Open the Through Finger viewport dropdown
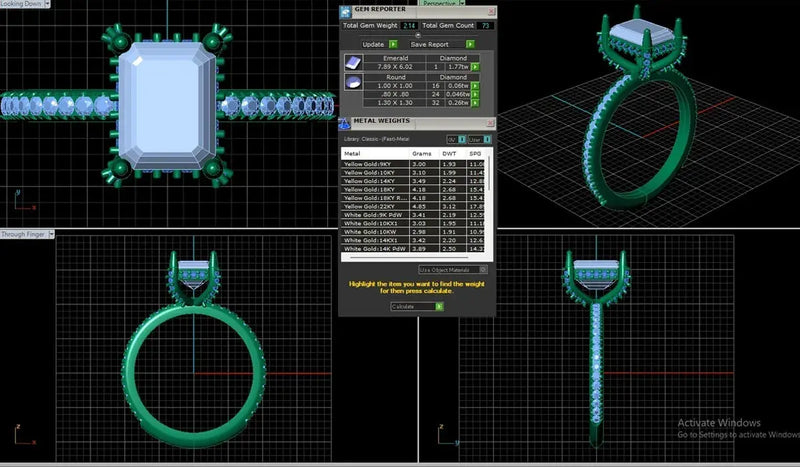The height and width of the screenshot is (467, 800). click(51, 234)
